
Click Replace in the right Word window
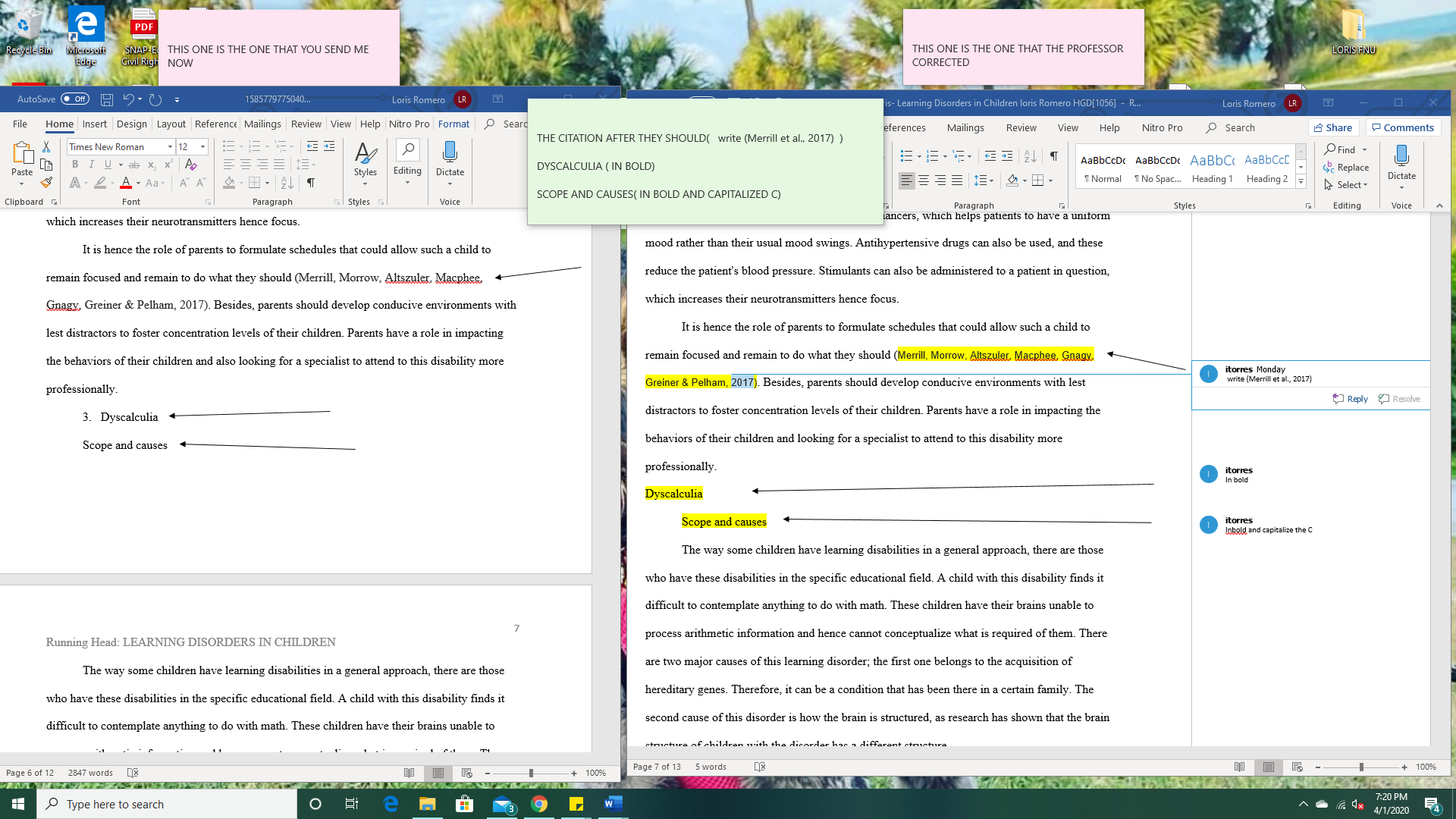tap(1346, 168)
